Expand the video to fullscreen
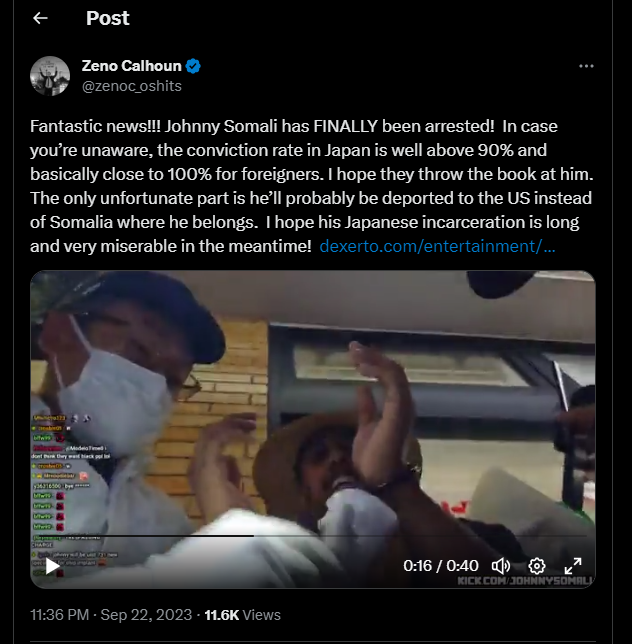 click(x=572, y=566)
